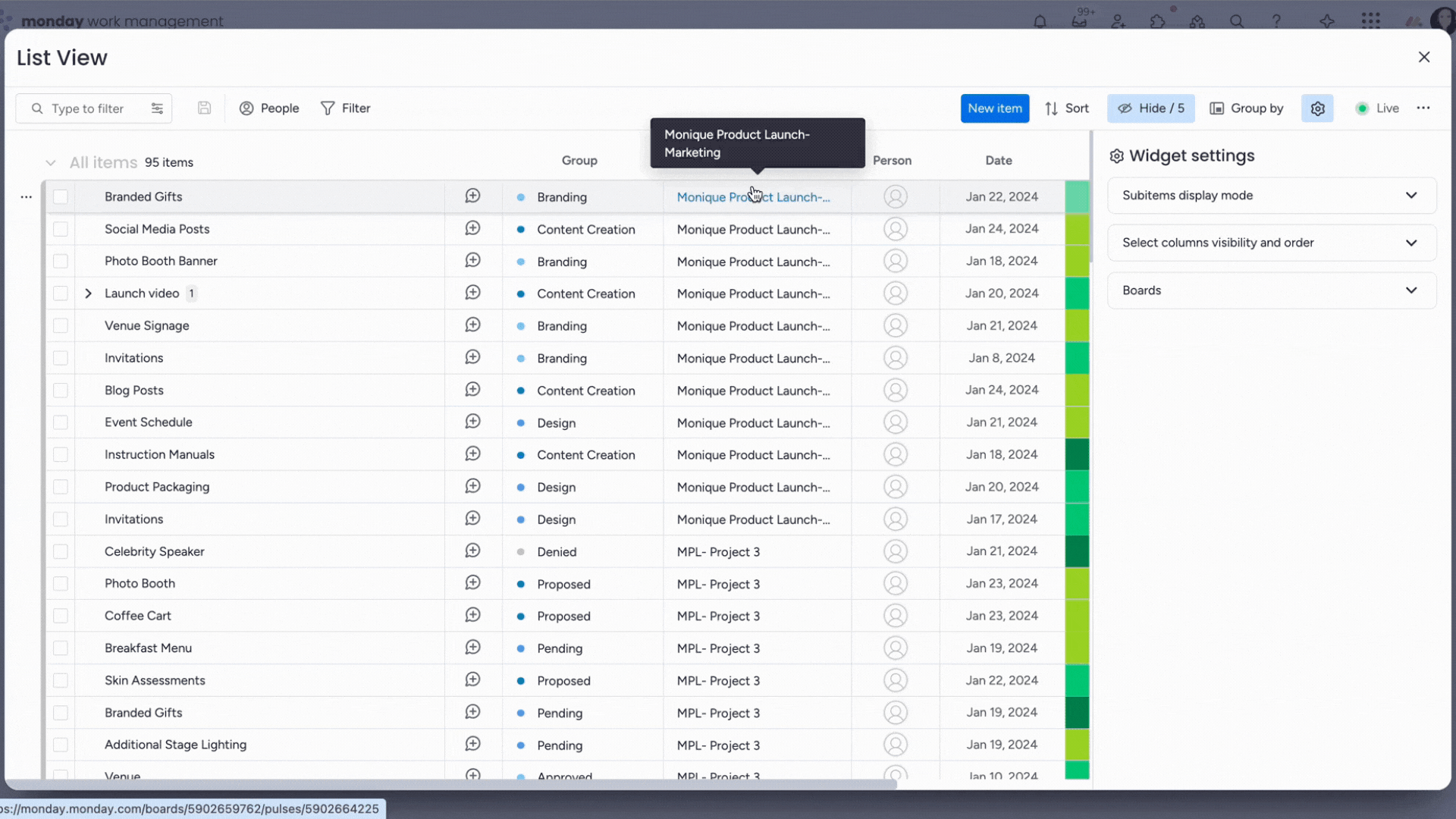1456x819 pixels.
Task: Open Group by options
Action: tap(1246, 108)
